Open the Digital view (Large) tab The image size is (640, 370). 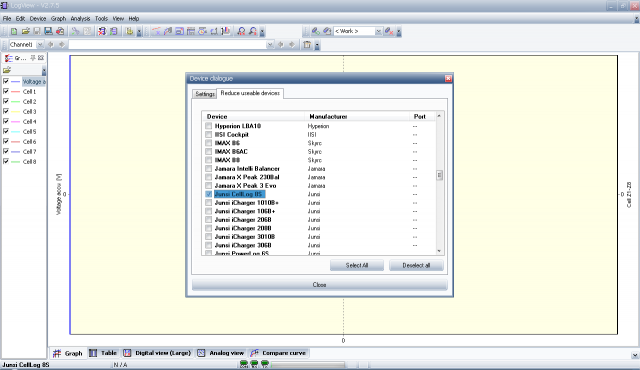(x=157, y=353)
